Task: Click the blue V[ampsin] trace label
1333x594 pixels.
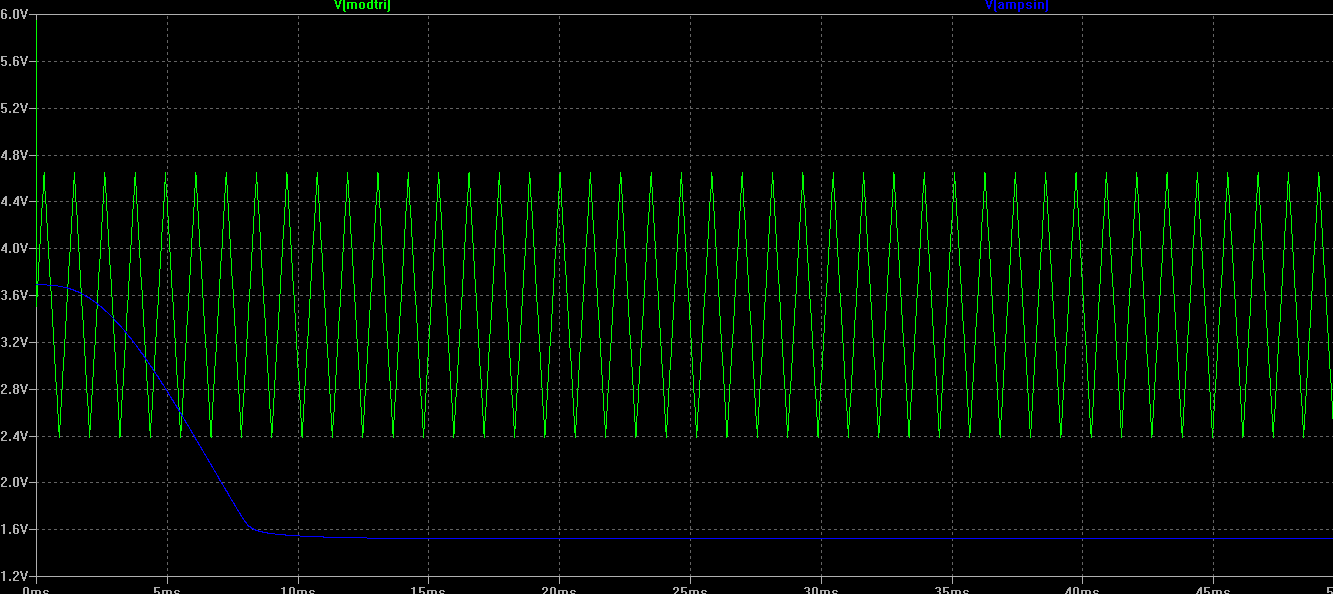Action: point(1017,6)
